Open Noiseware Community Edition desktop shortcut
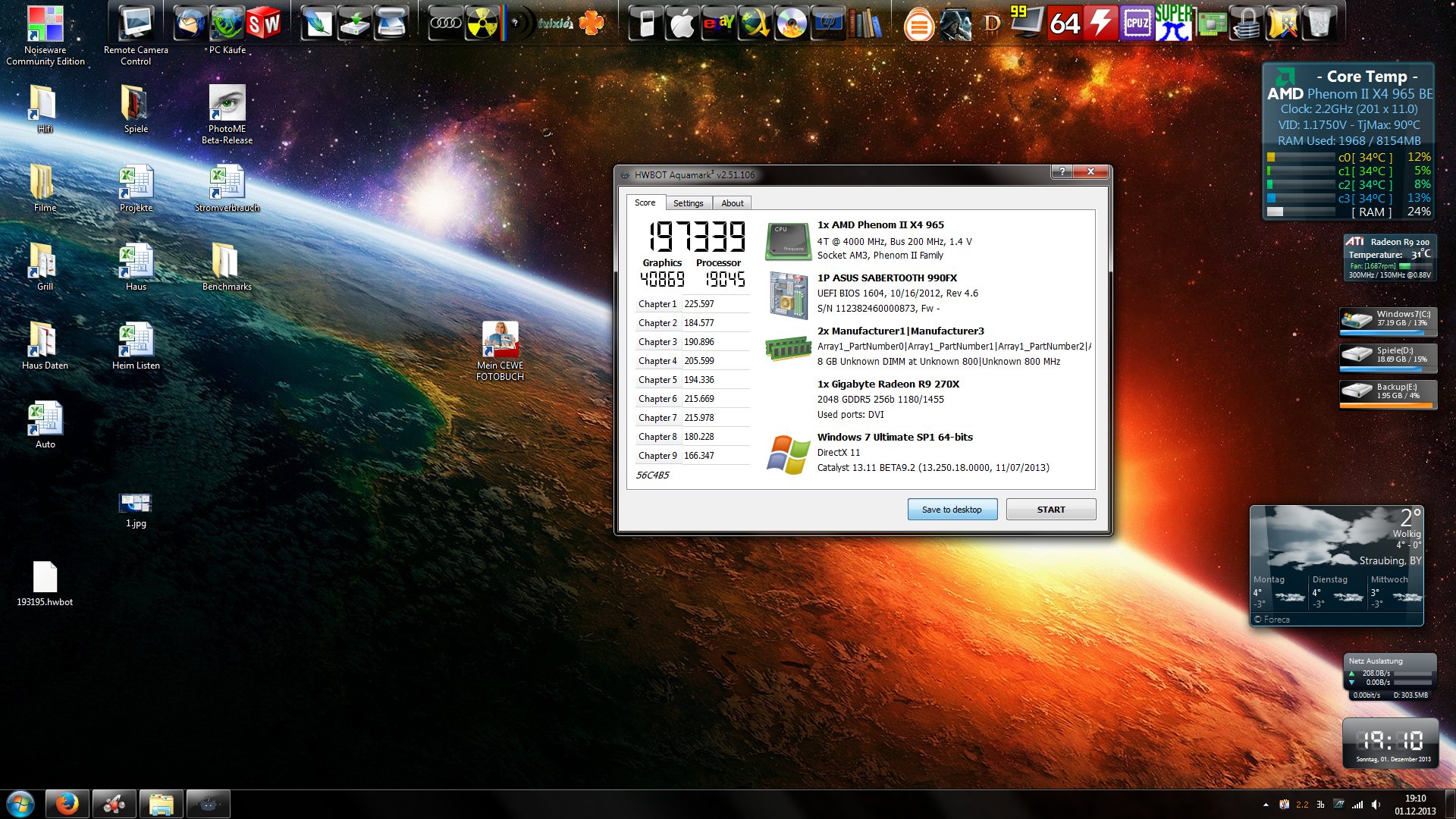 (x=45, y=35)
